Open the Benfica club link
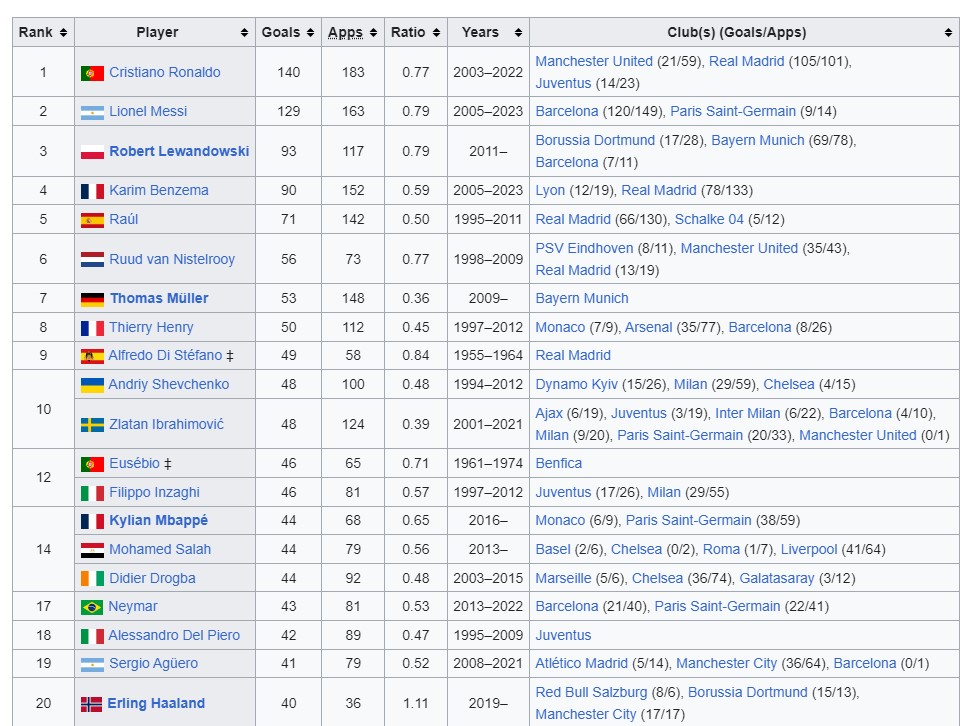This screenshot has width=964, height=726. click(559, 464)
